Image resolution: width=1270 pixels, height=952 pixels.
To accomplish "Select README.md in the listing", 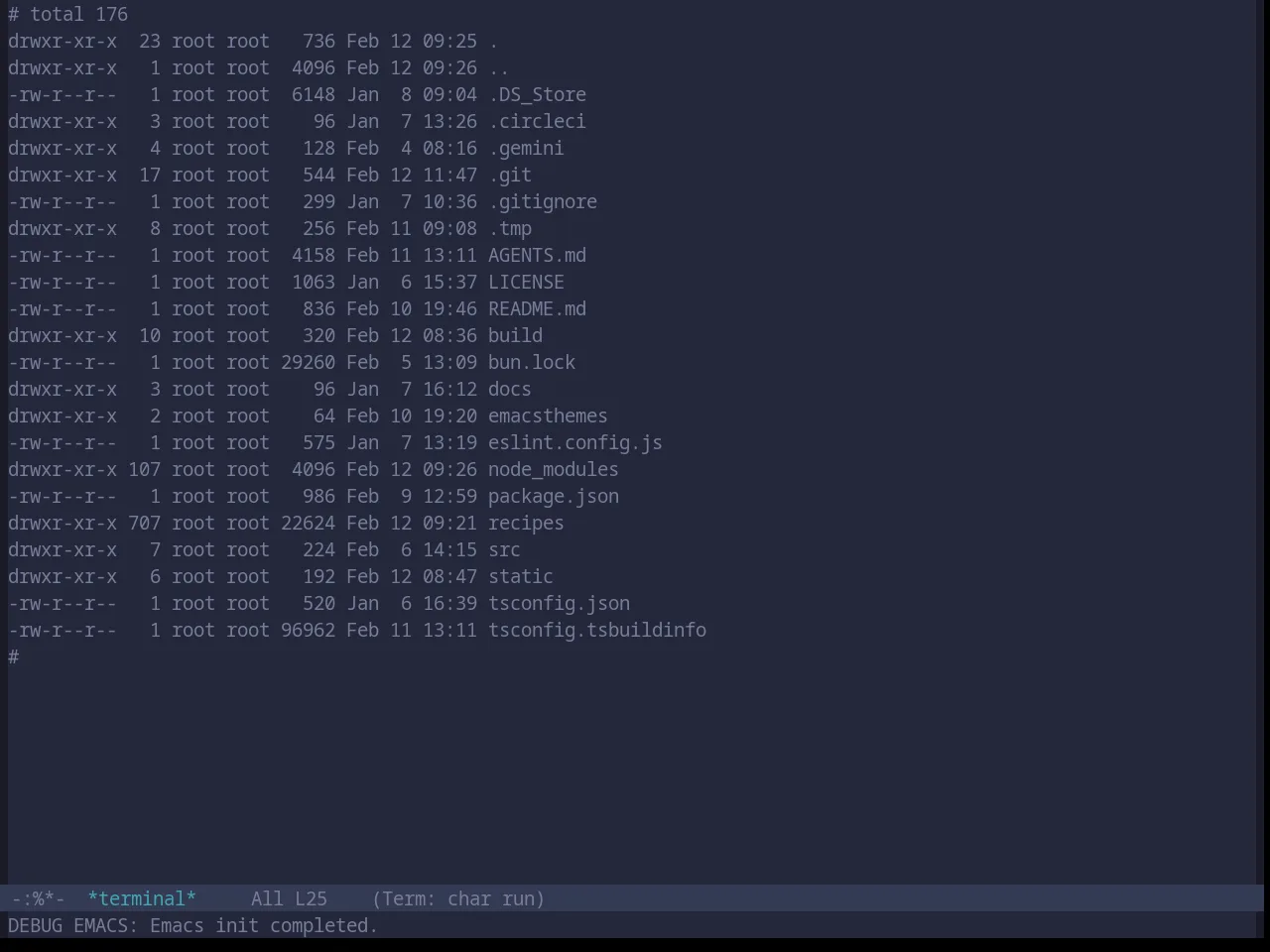I will tap(537, 308).
